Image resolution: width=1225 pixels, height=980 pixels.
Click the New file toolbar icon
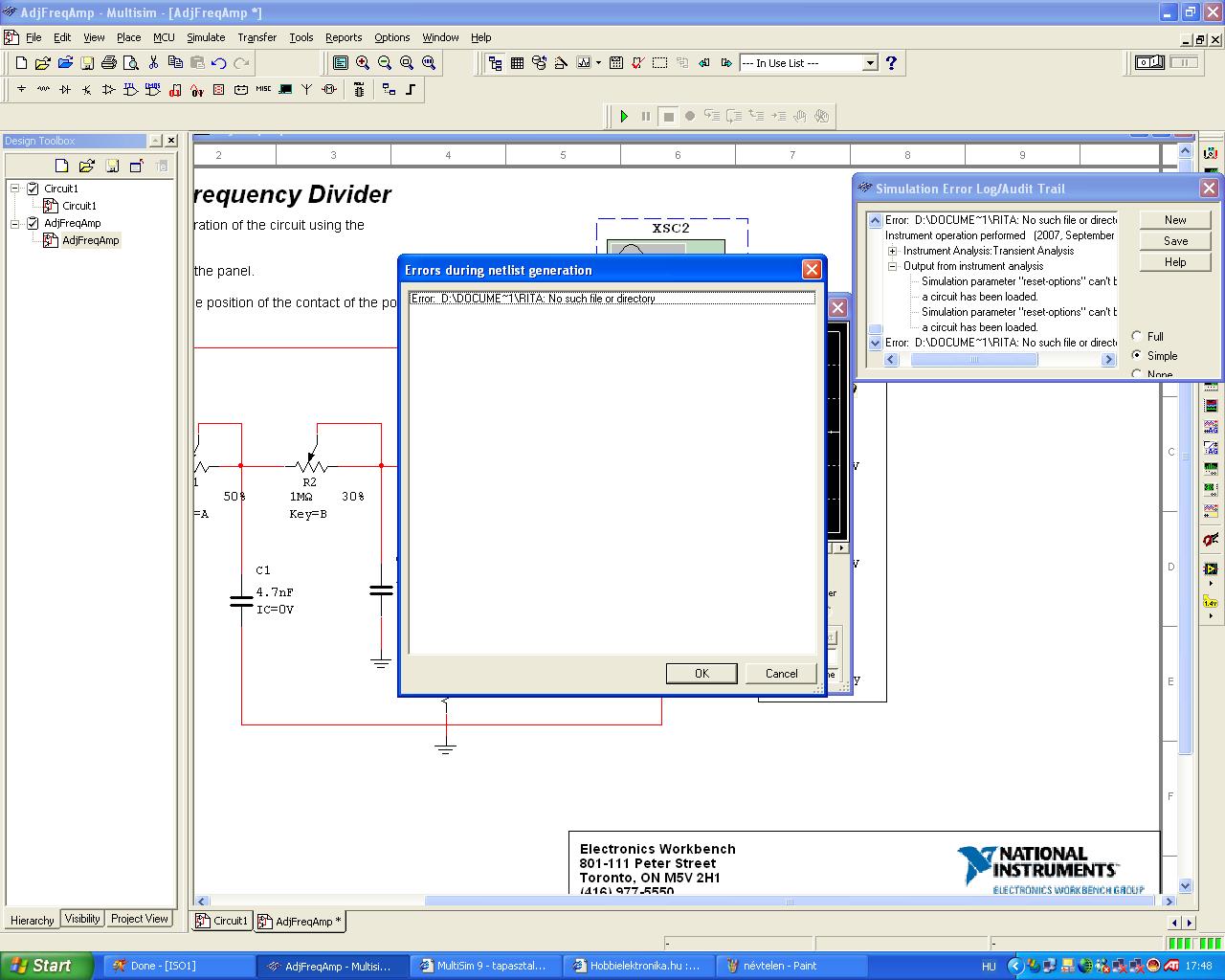(21, 63)
